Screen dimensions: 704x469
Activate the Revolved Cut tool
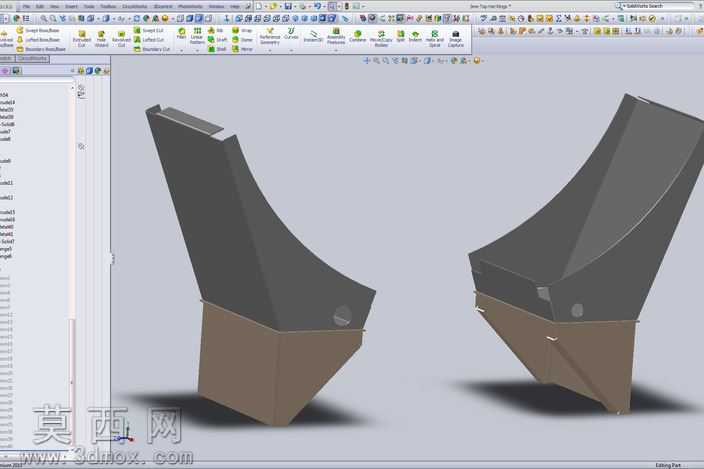(121, 39)
